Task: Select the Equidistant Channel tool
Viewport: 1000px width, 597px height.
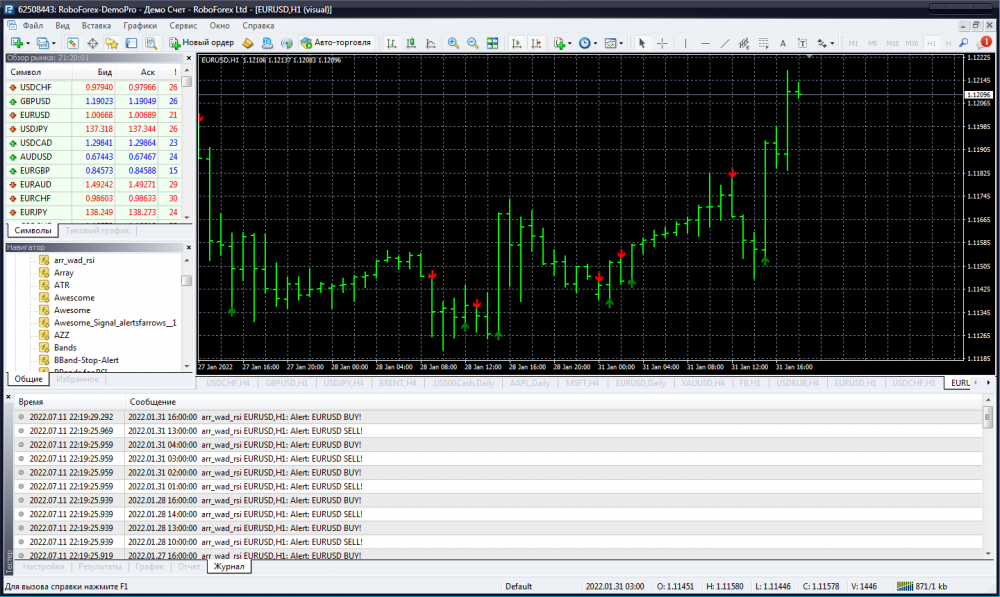Action: tap(744, 43)
